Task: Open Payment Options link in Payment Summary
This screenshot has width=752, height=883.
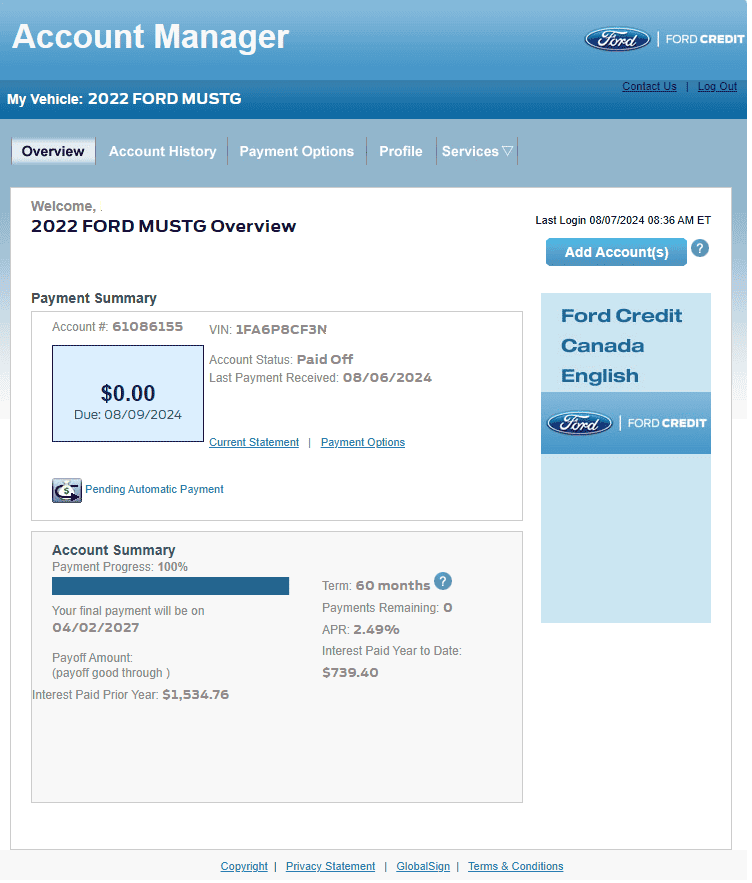Action: 365,445
